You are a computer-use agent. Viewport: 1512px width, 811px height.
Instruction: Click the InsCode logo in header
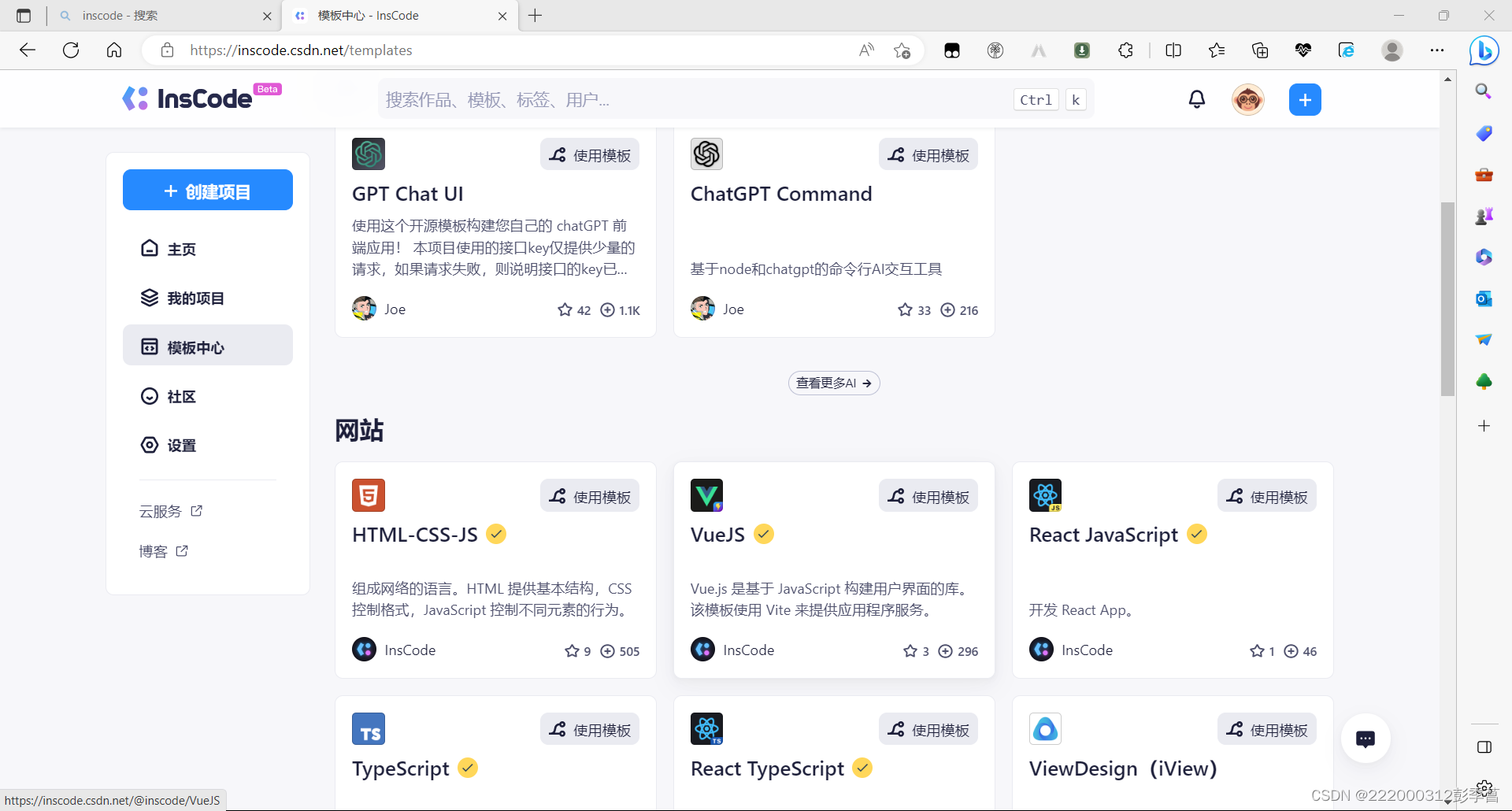pyautogui.click(x=202, y=98)
